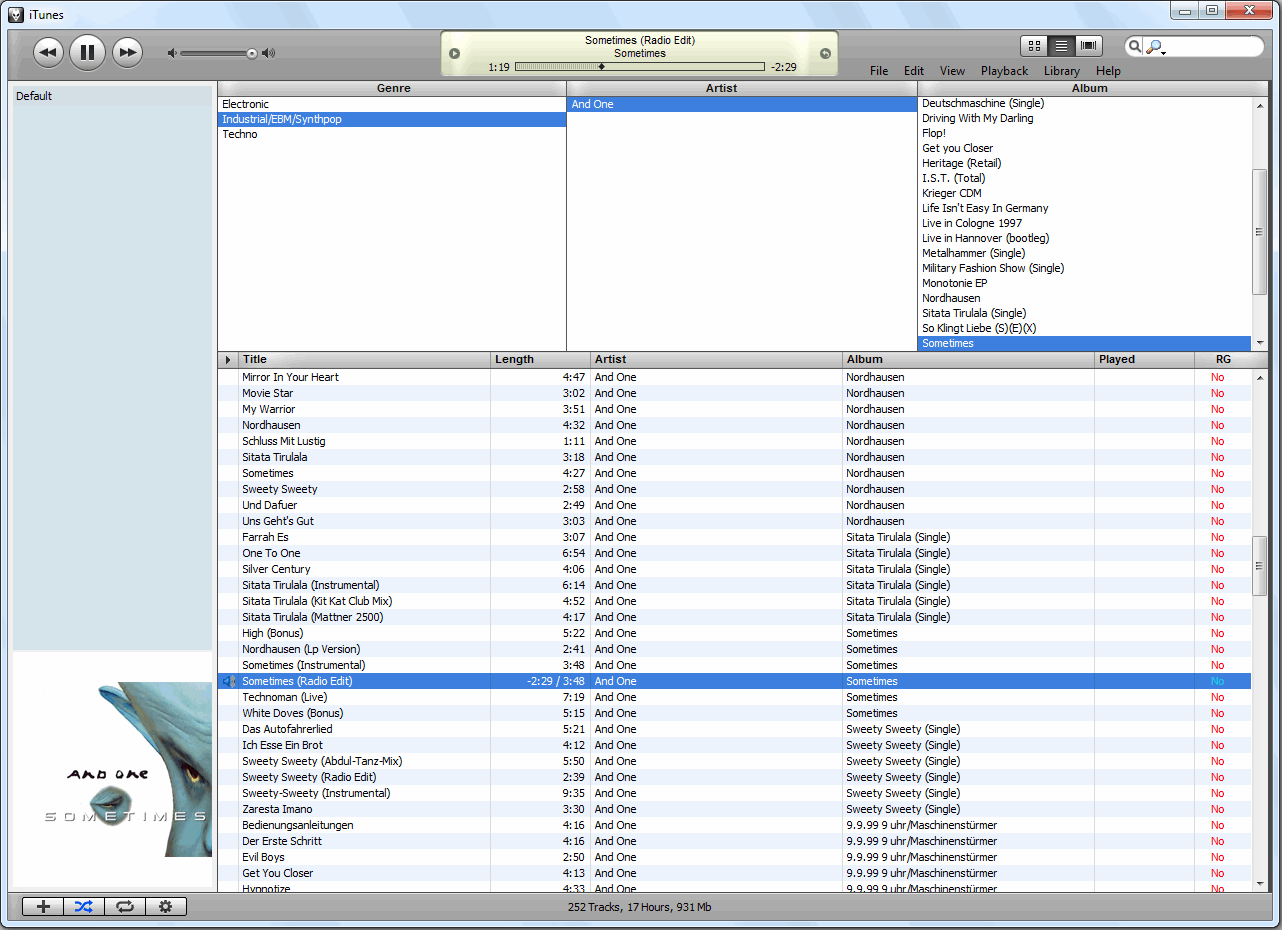Select track Das Autofahrerlied
This screenshot has width=1282, height=930.
click(735, 729)
